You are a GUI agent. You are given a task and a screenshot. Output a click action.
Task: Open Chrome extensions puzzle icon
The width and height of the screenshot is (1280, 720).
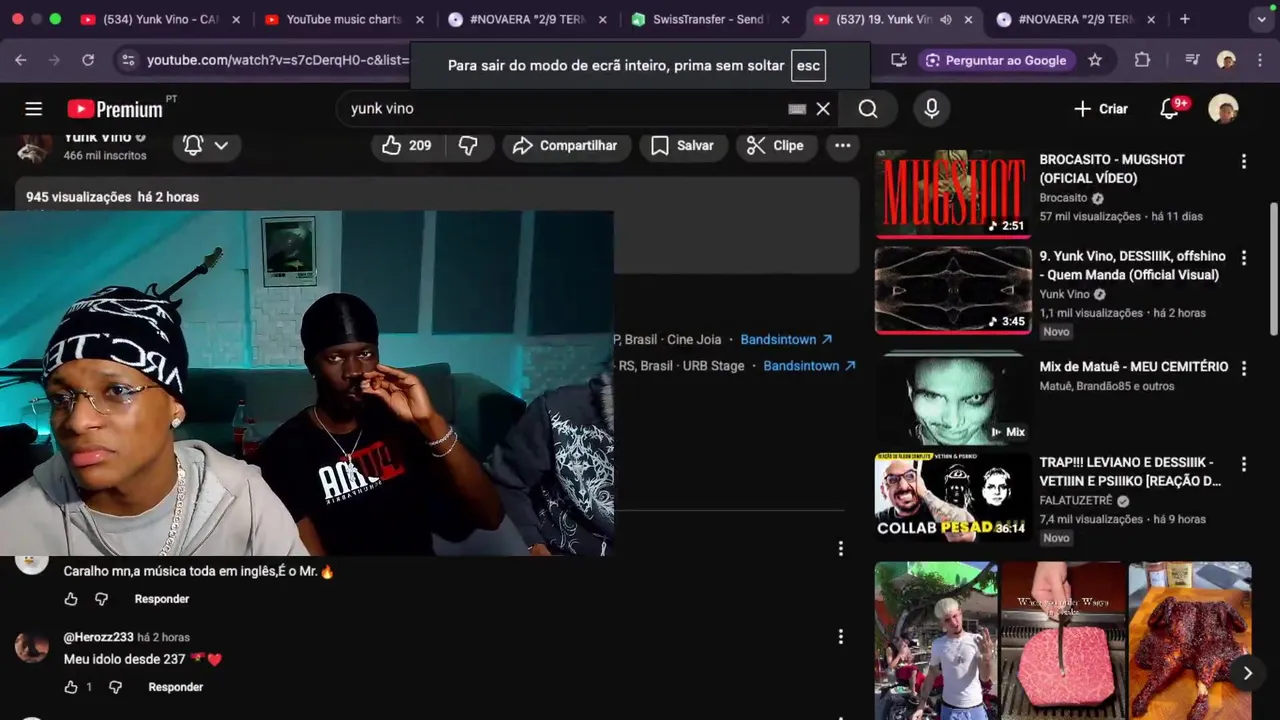(x=1142, y=60)
